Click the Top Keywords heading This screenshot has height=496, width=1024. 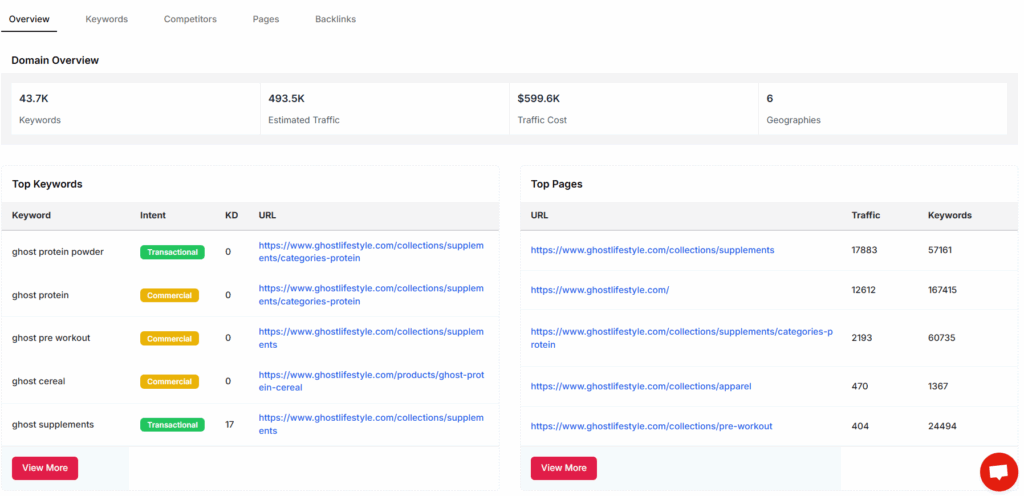47,184
